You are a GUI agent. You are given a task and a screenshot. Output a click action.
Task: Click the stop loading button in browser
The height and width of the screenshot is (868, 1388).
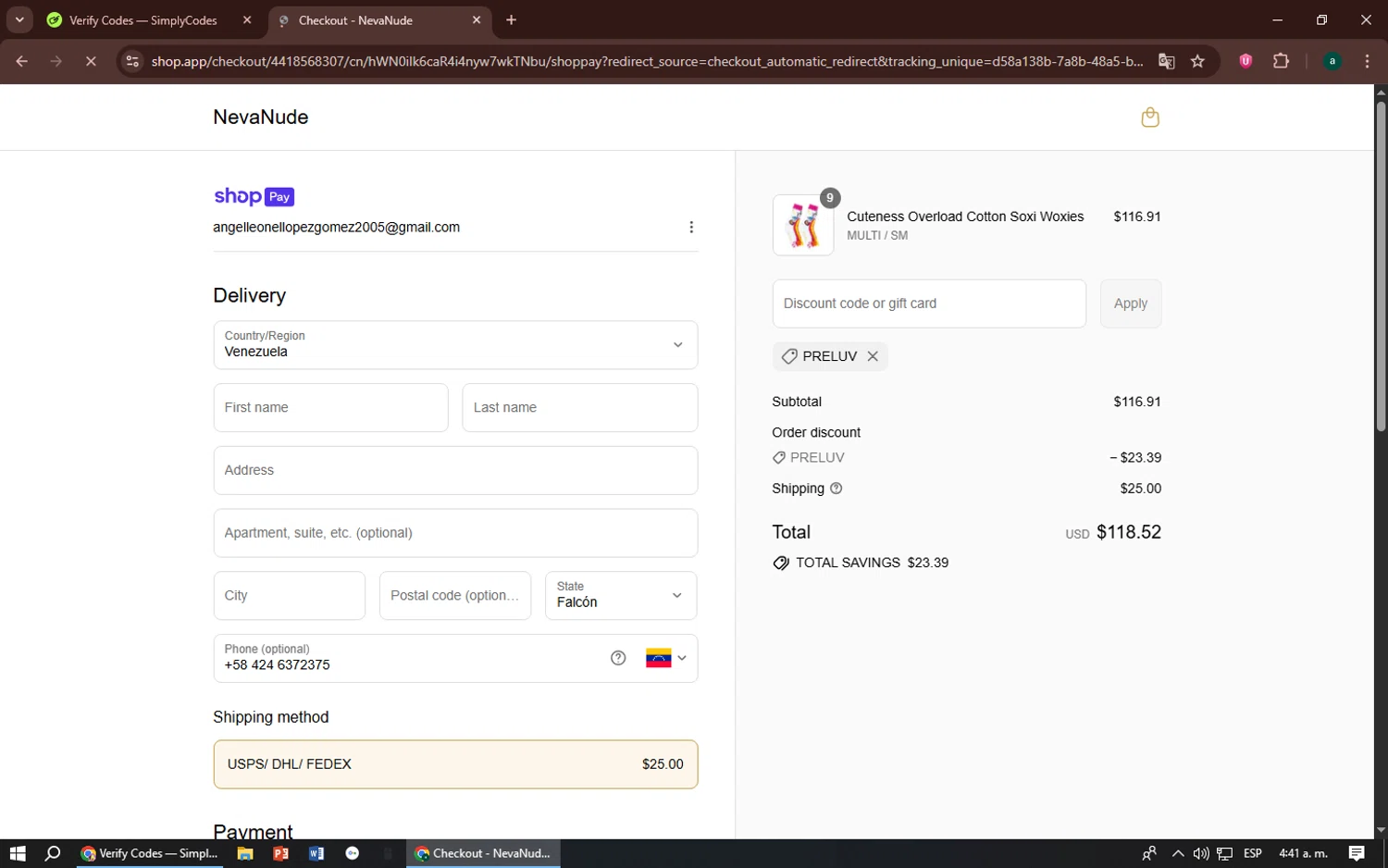point(91,61)
